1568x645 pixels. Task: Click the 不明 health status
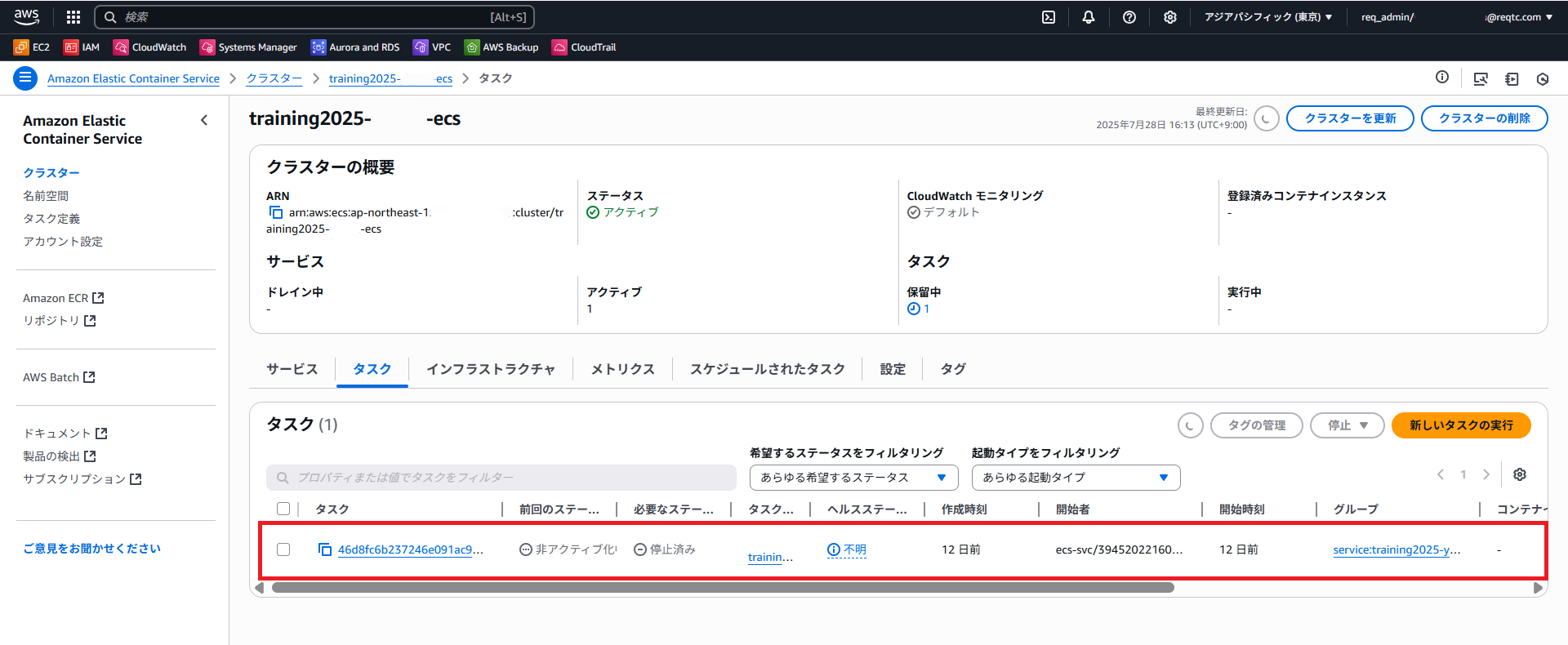[x=846, y=549]
